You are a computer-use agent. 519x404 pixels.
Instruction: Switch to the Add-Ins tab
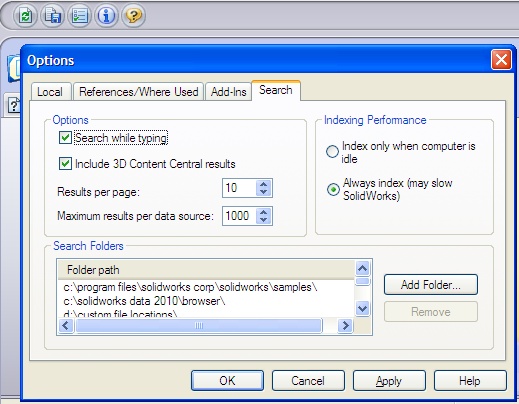point(228,92)
